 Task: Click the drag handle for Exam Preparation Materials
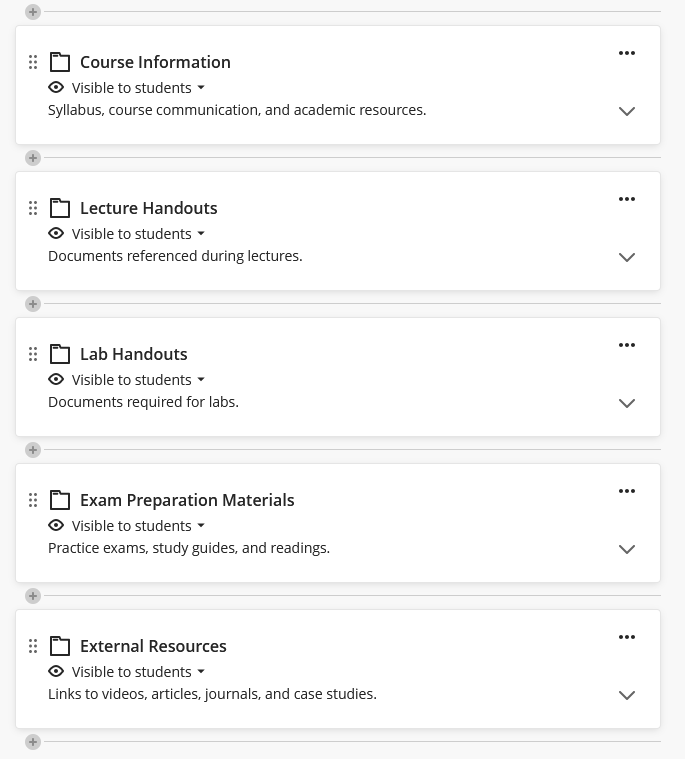click(x=33, y=500)
